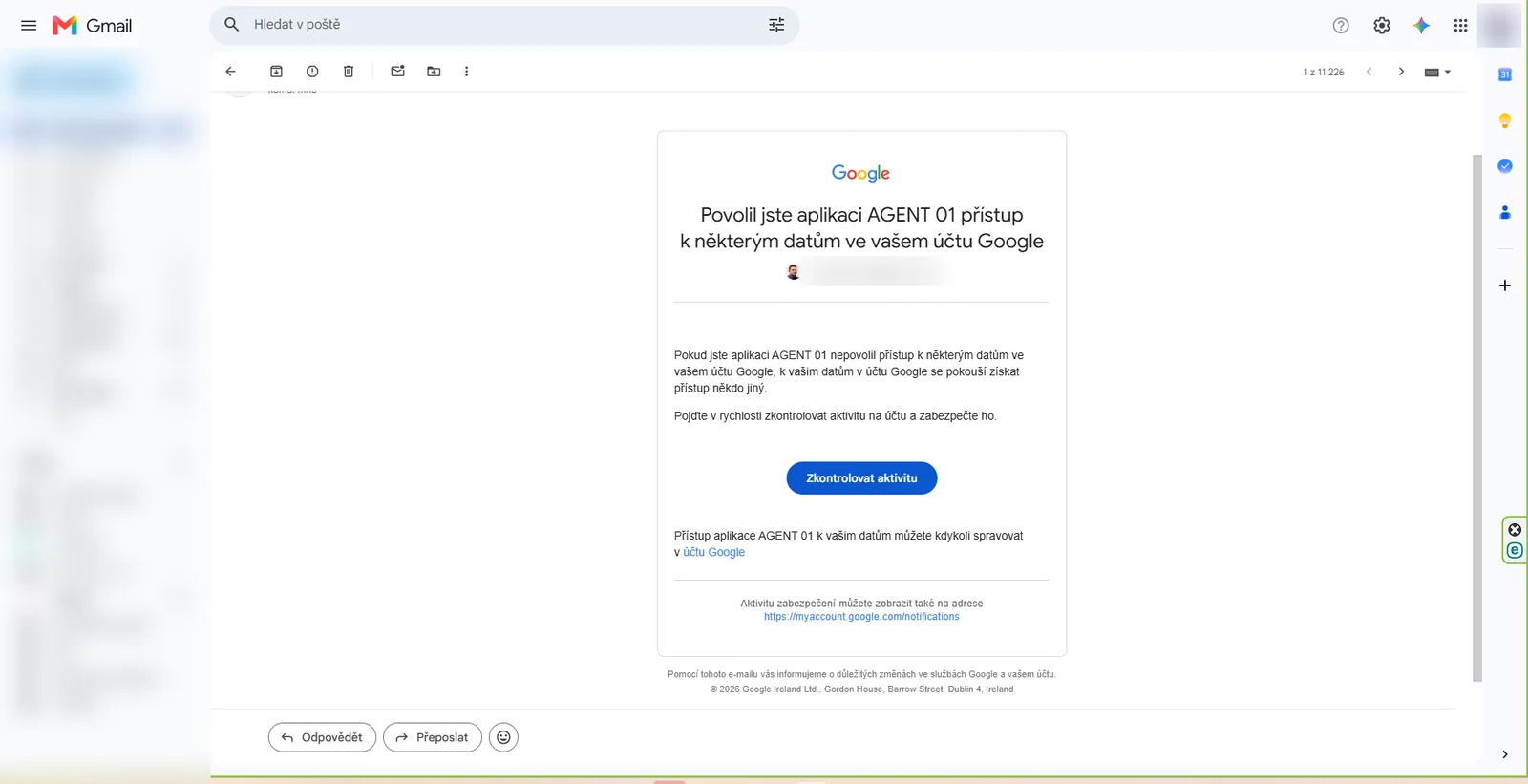1528x784 pixels.
Task: Focus the 'Hledat v poště' search field
Action: click(504, 25)
